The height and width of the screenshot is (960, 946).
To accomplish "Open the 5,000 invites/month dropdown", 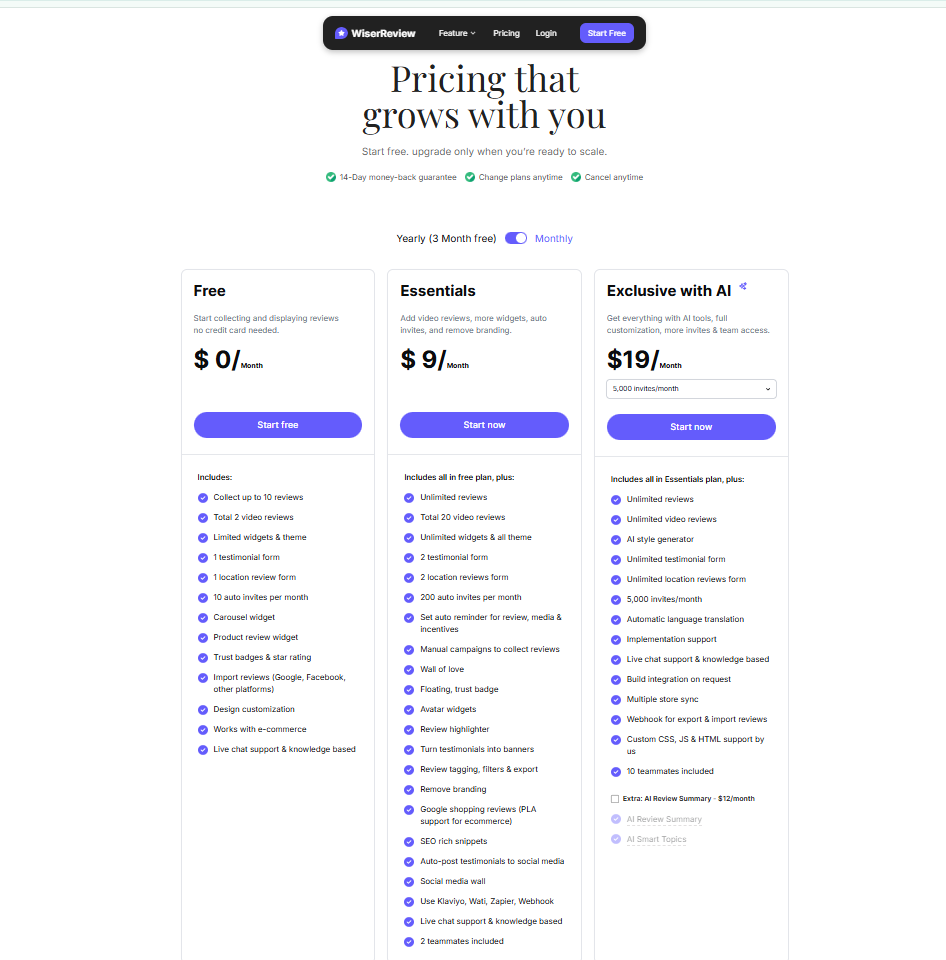I will 690,389.
